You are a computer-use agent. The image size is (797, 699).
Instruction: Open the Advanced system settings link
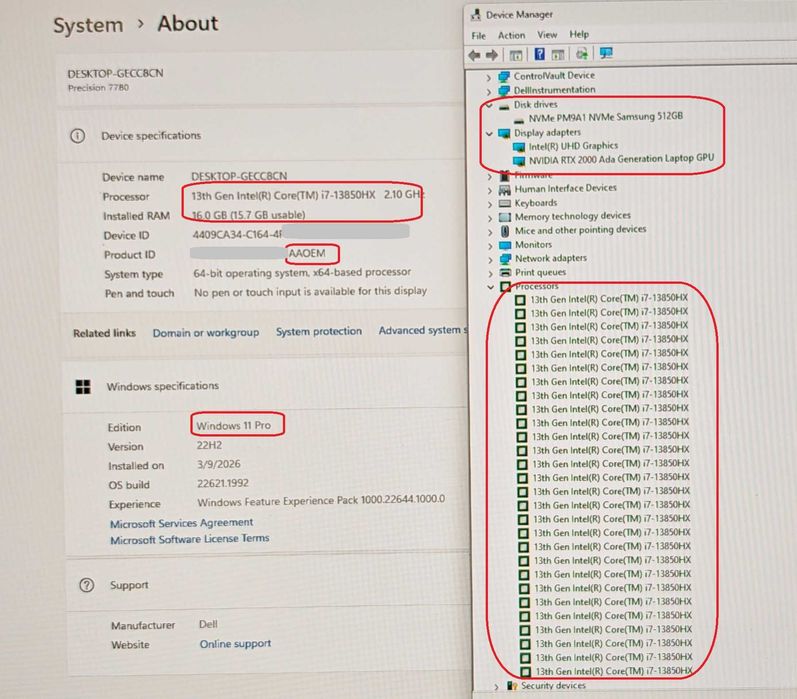(423, 330)
